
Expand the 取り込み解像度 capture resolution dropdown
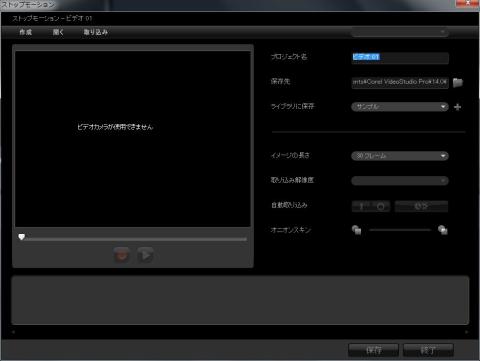click(400, 181)
